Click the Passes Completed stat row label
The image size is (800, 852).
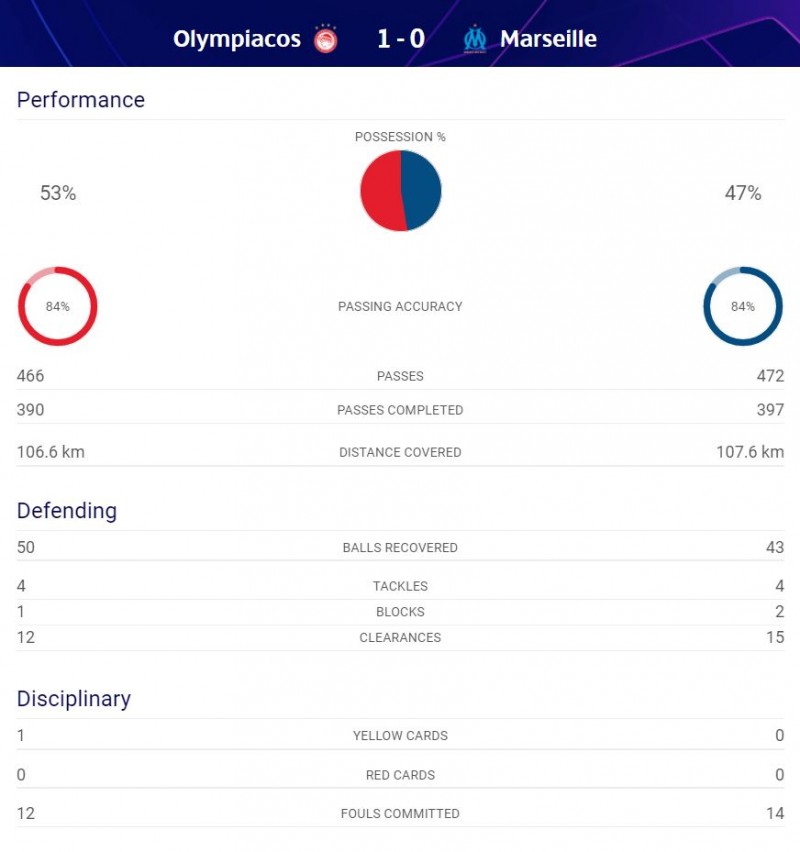400,410
